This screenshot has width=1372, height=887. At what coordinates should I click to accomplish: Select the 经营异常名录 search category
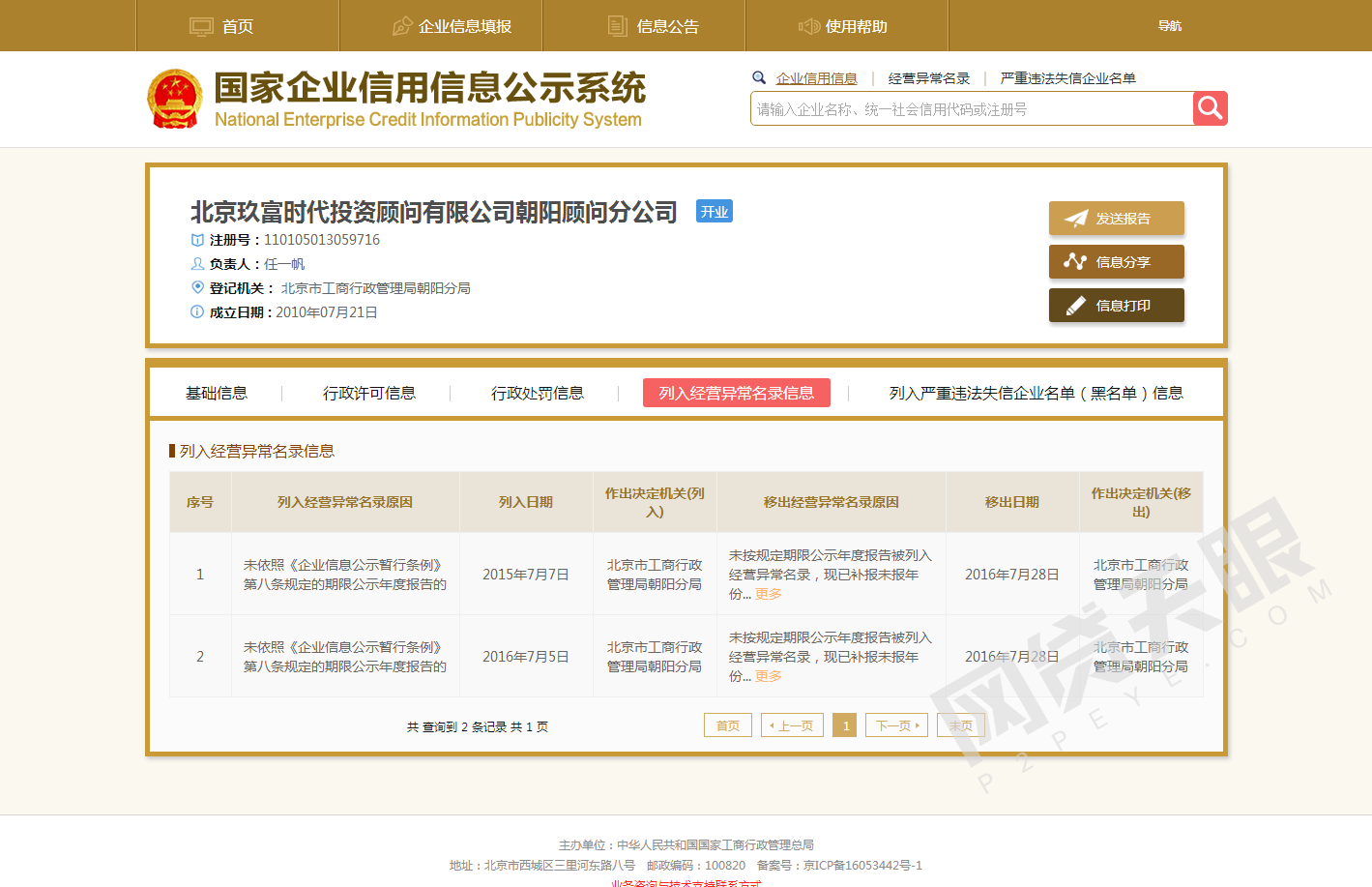point(929,78)
